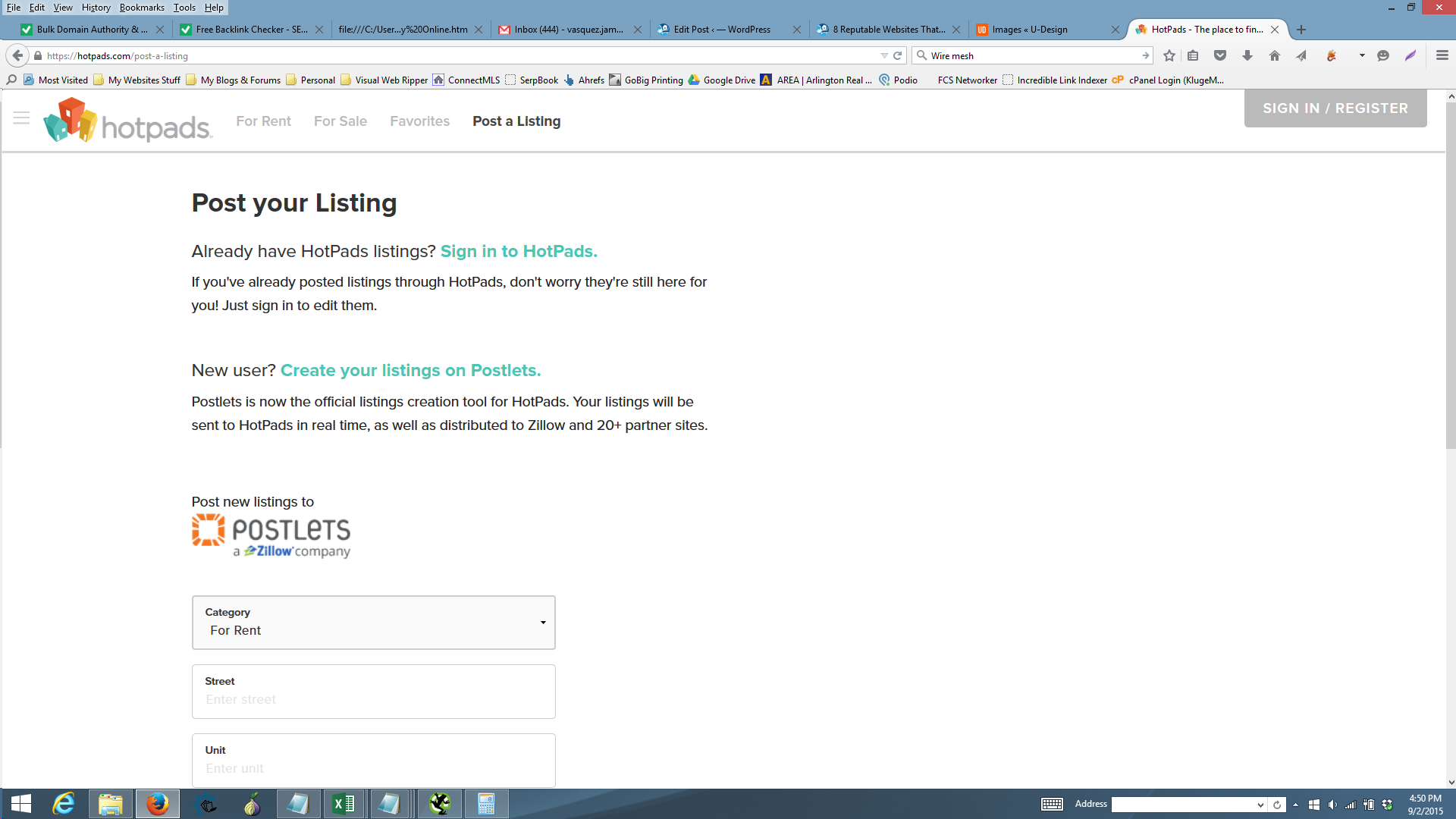The width and height of the screenshot is (1456, 819).
Task: Expand the Category dropdown showing For Rent
Action: [x=374, y=623]
